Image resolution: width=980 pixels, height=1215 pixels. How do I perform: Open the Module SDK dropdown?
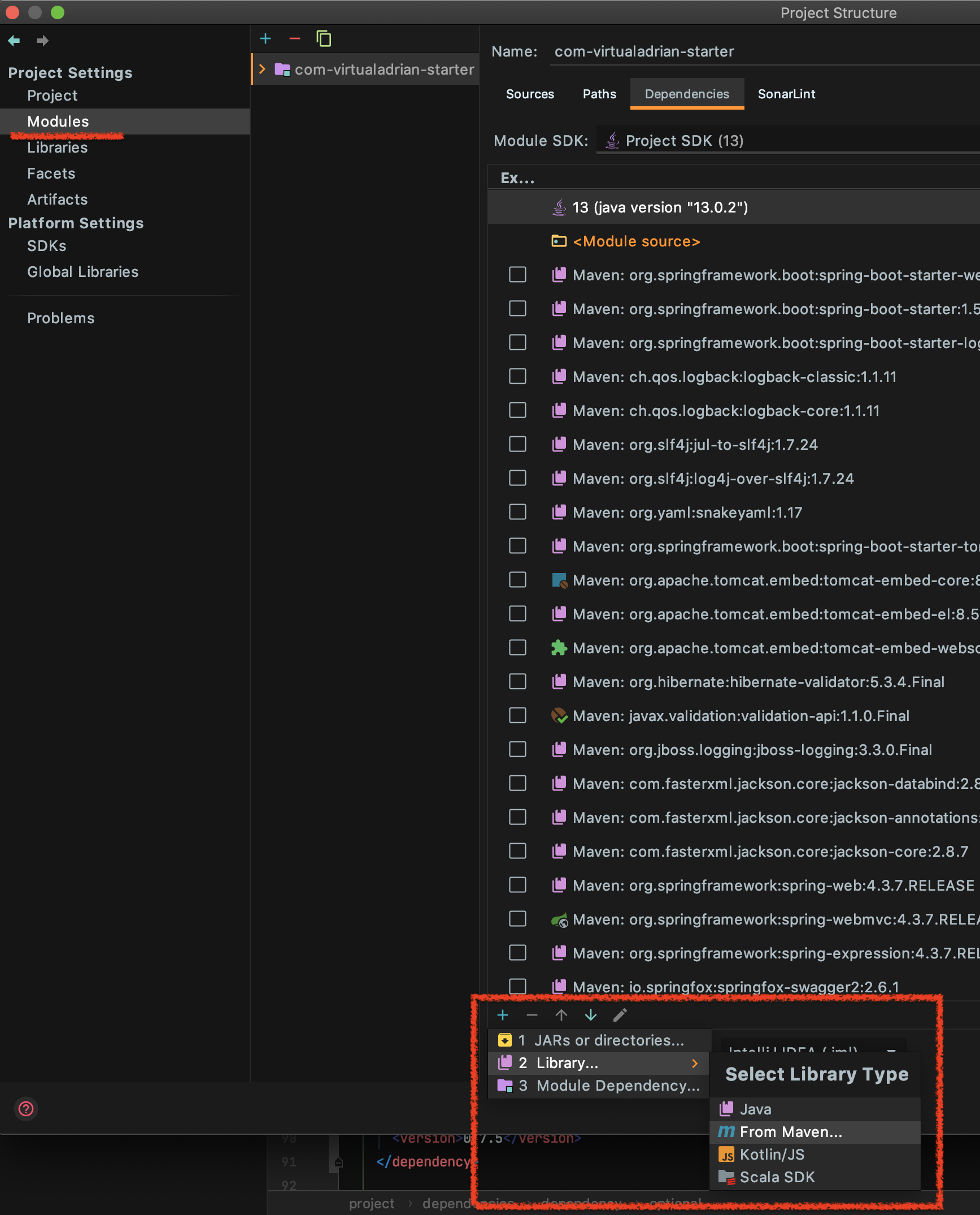(x=788, y=140)
